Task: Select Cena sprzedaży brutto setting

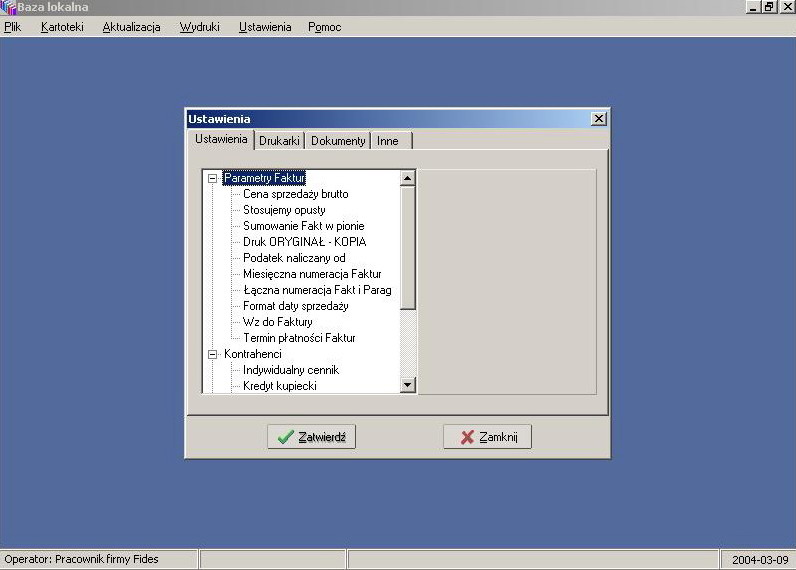Action: (295, 194)
